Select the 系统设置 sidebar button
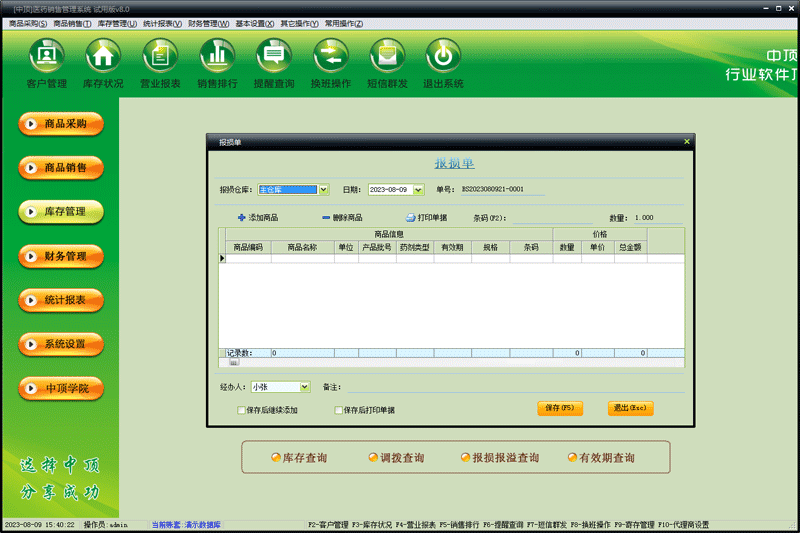Image resolution: width=800 pixels, height=533 pixels. pos(61,344)
